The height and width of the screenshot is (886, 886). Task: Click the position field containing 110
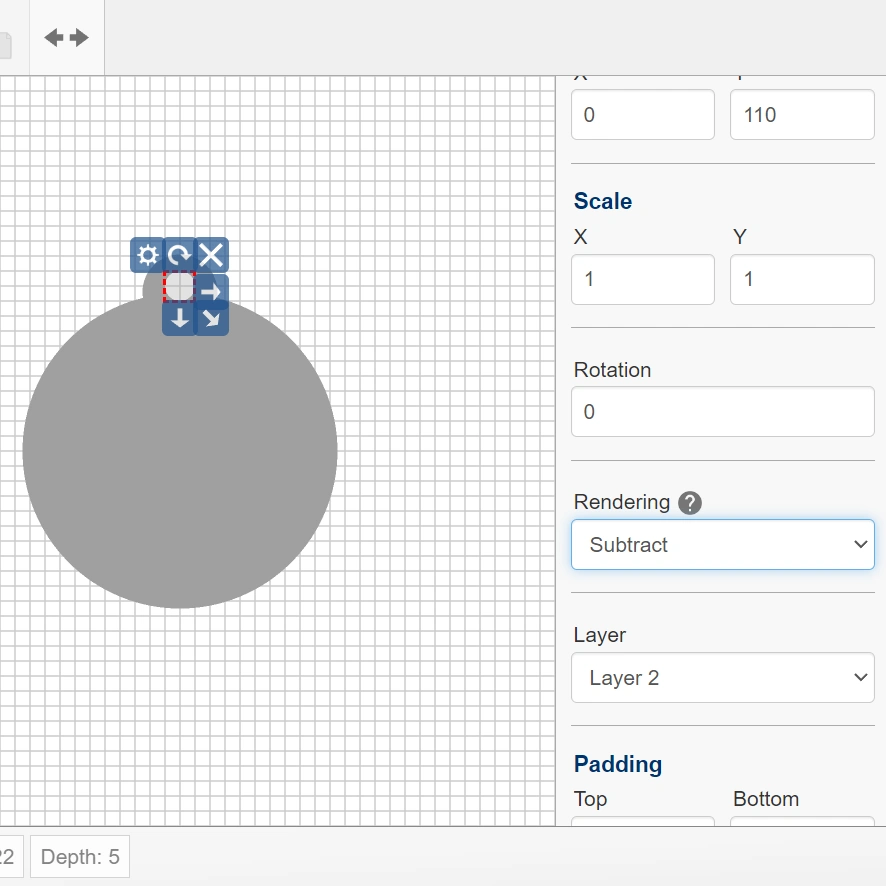pyautogui.click(x=802, y=114)
